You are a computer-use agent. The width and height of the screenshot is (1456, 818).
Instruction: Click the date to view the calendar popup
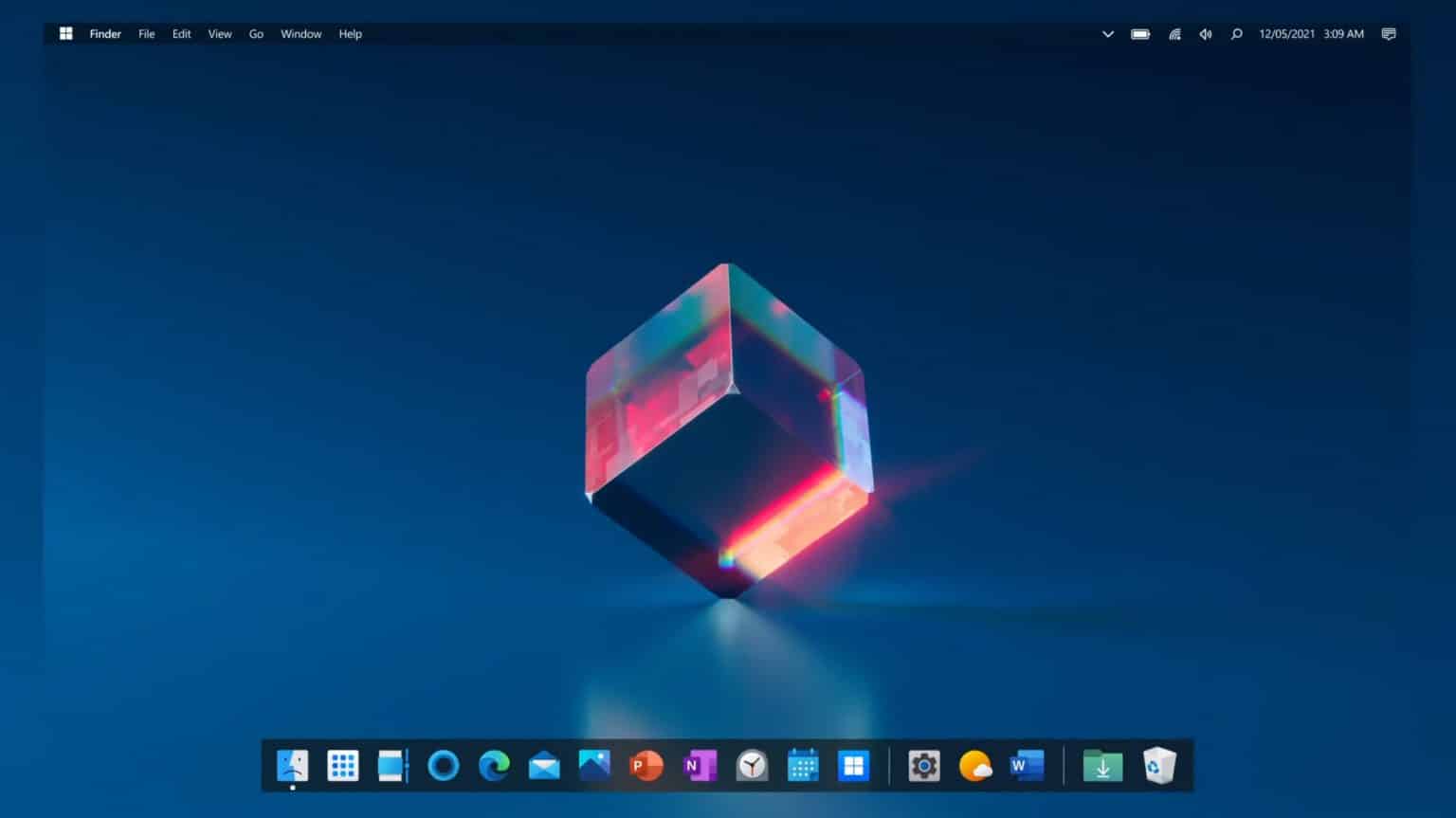click(1285, 34)
